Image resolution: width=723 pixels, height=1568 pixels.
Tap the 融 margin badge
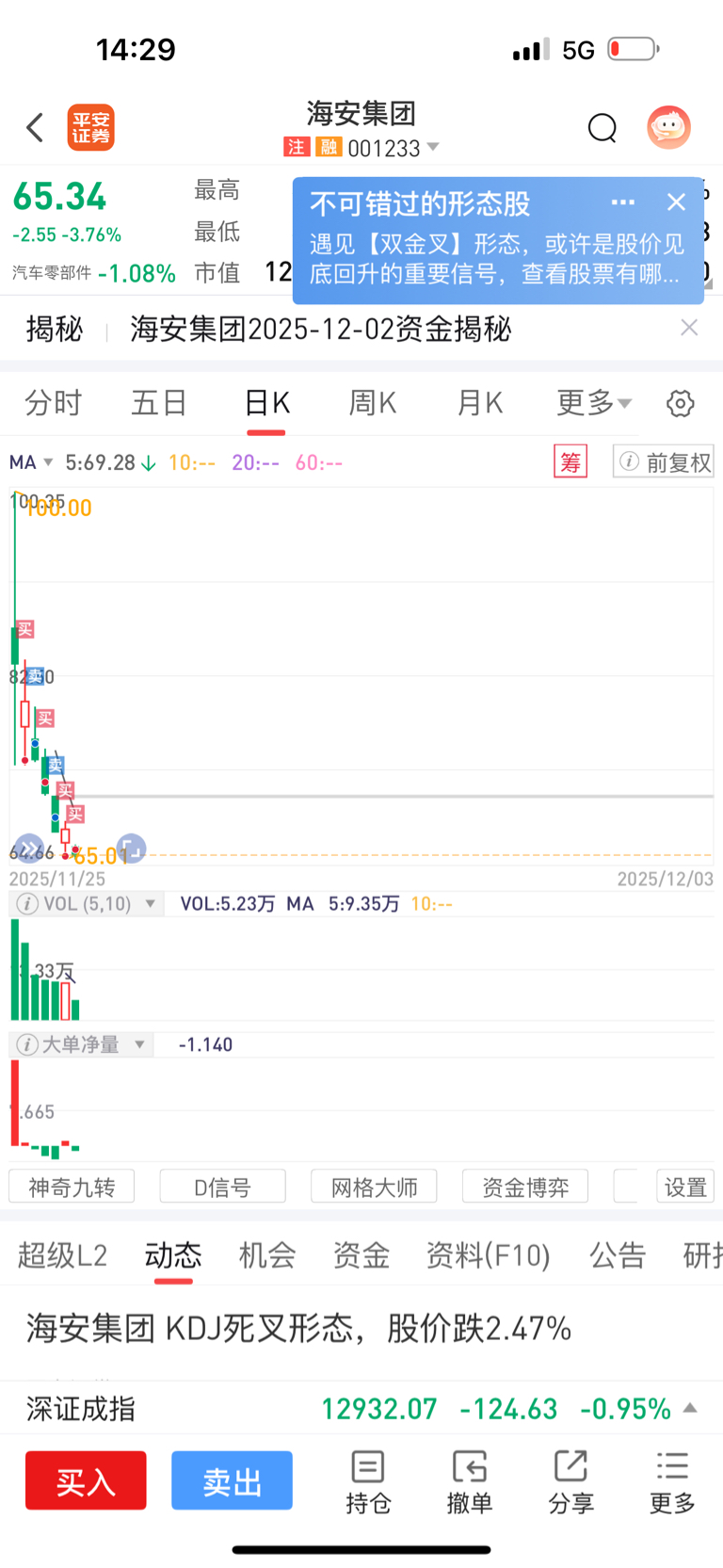pos(329,147)
